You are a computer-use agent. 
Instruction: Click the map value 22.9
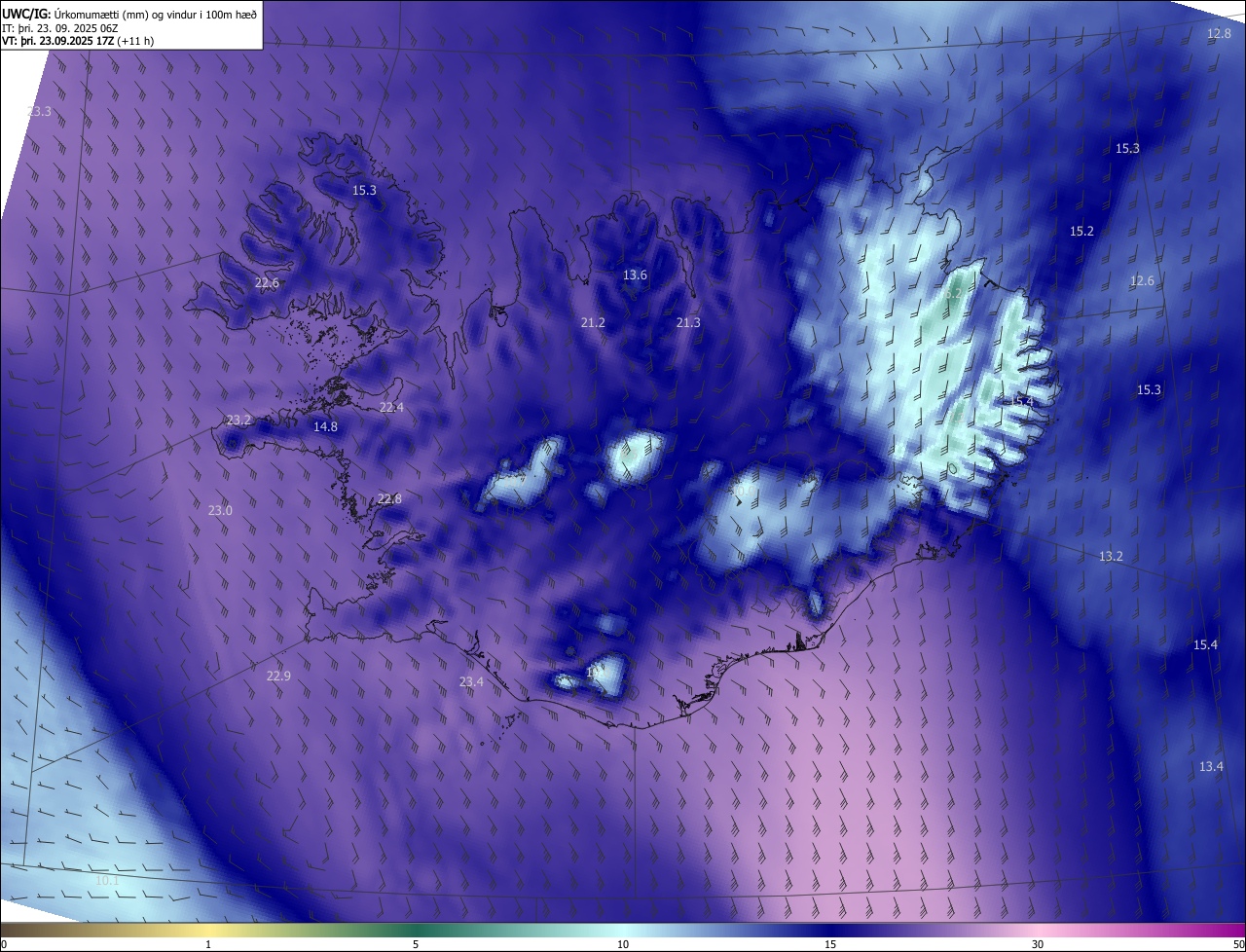pyautogui.click(x=278, y=676)
